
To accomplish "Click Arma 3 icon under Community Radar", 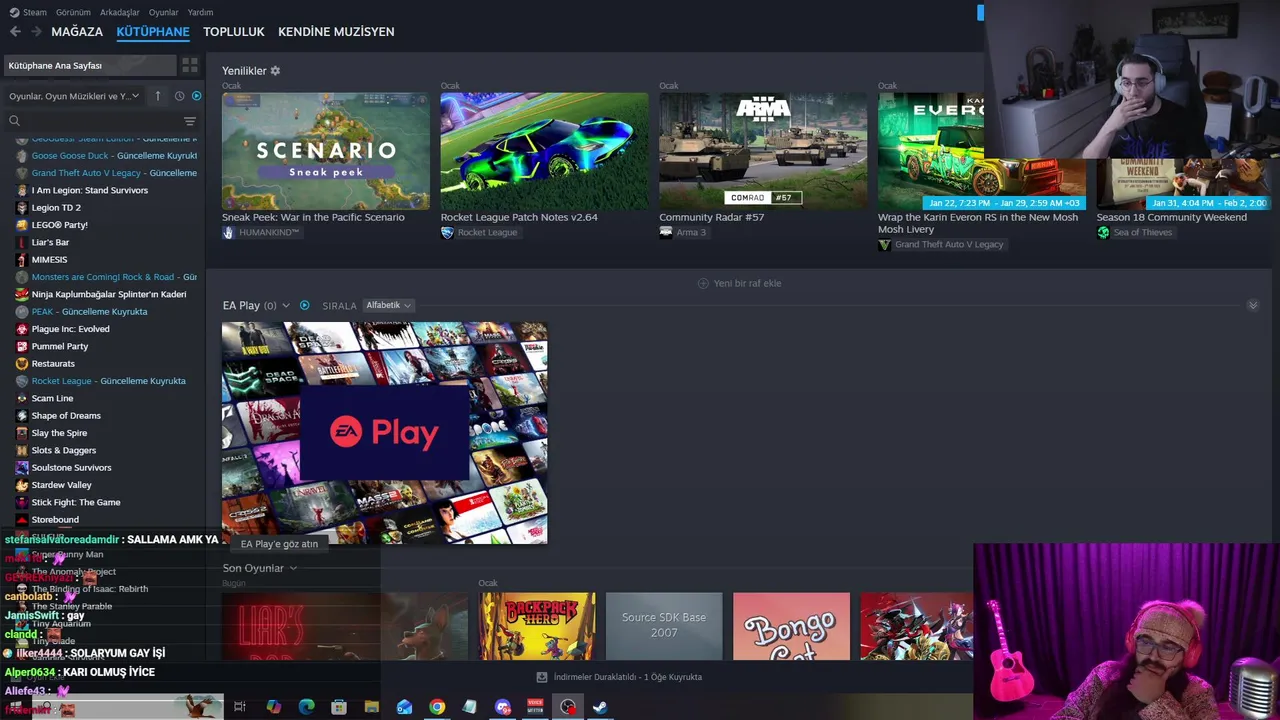I will tap(666, 232).
